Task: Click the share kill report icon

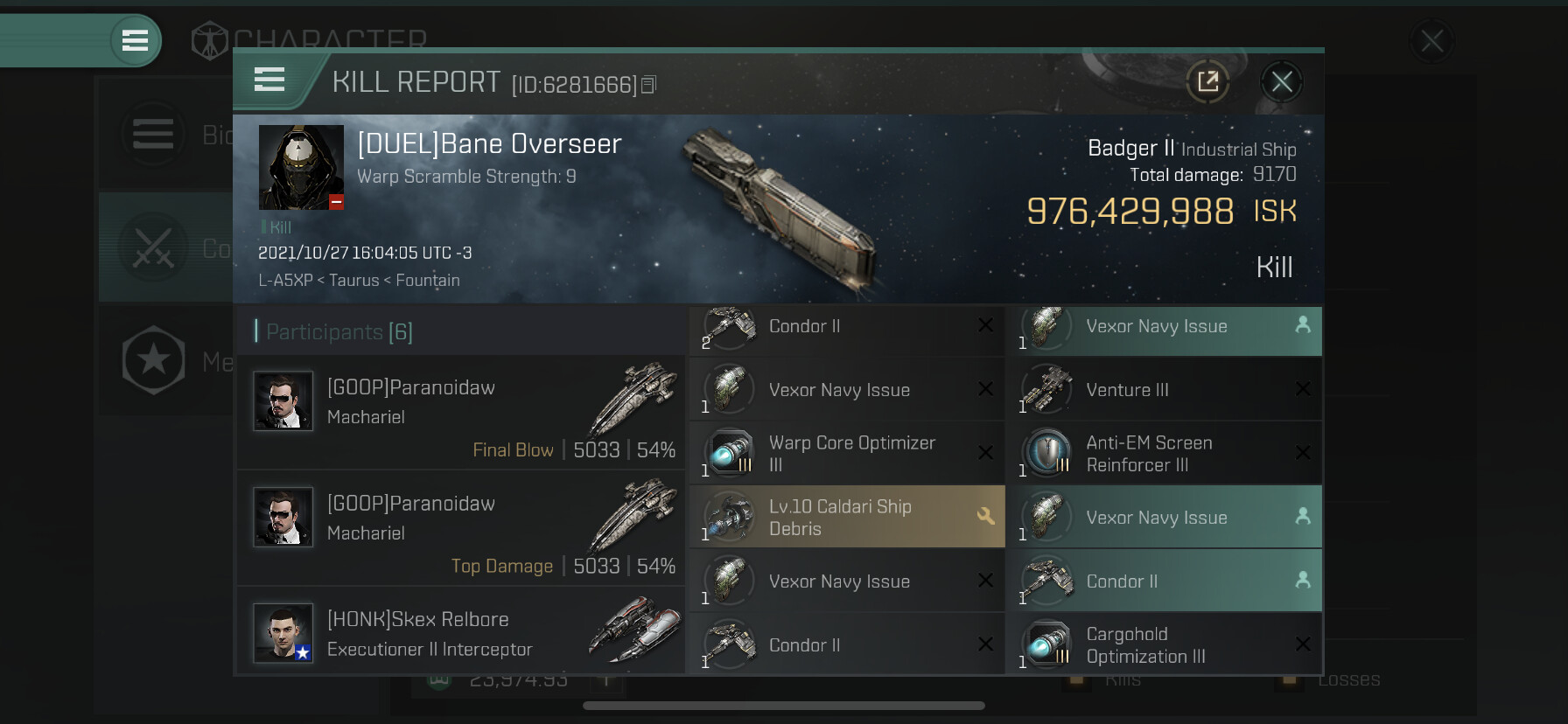Action: (1207, 82)
